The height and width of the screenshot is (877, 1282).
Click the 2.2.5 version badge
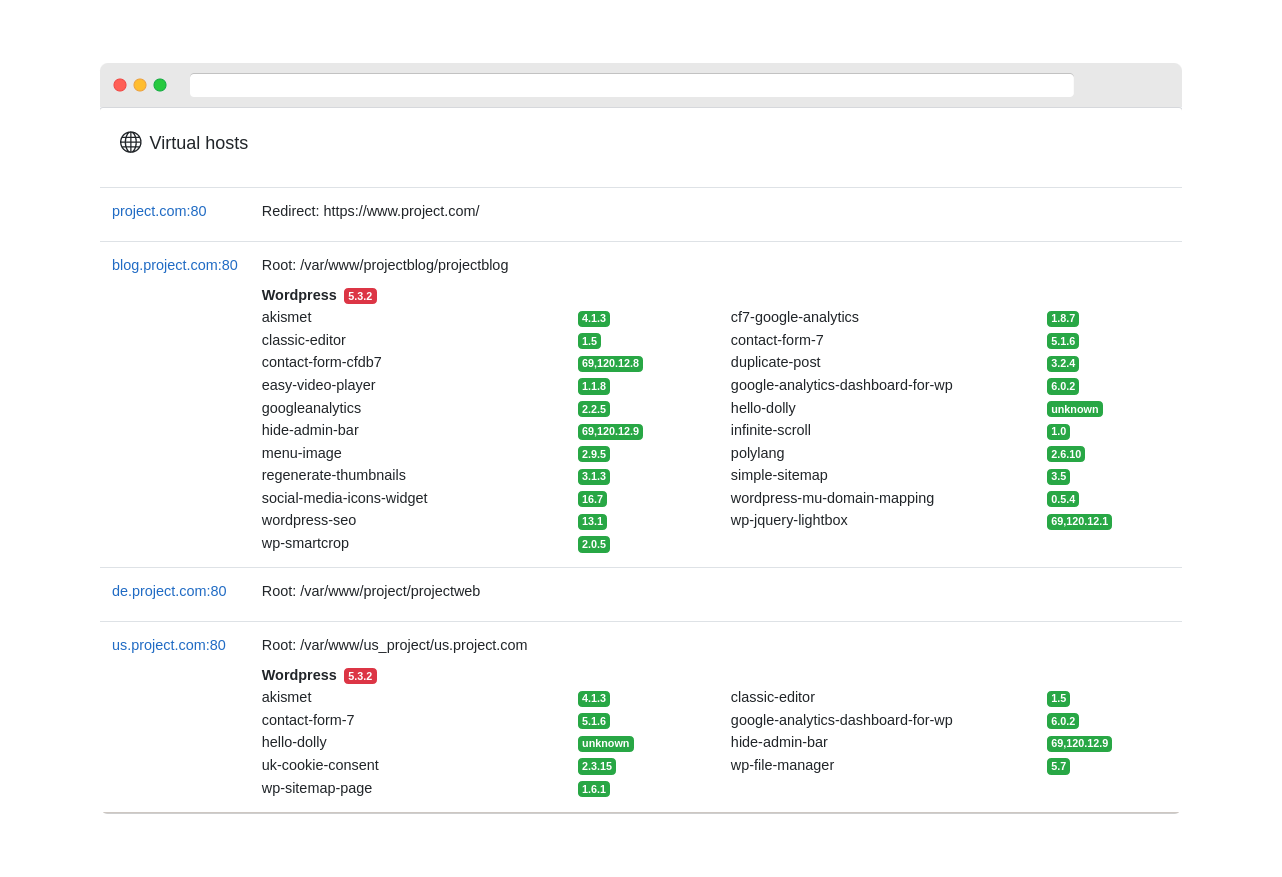[594, 409]
